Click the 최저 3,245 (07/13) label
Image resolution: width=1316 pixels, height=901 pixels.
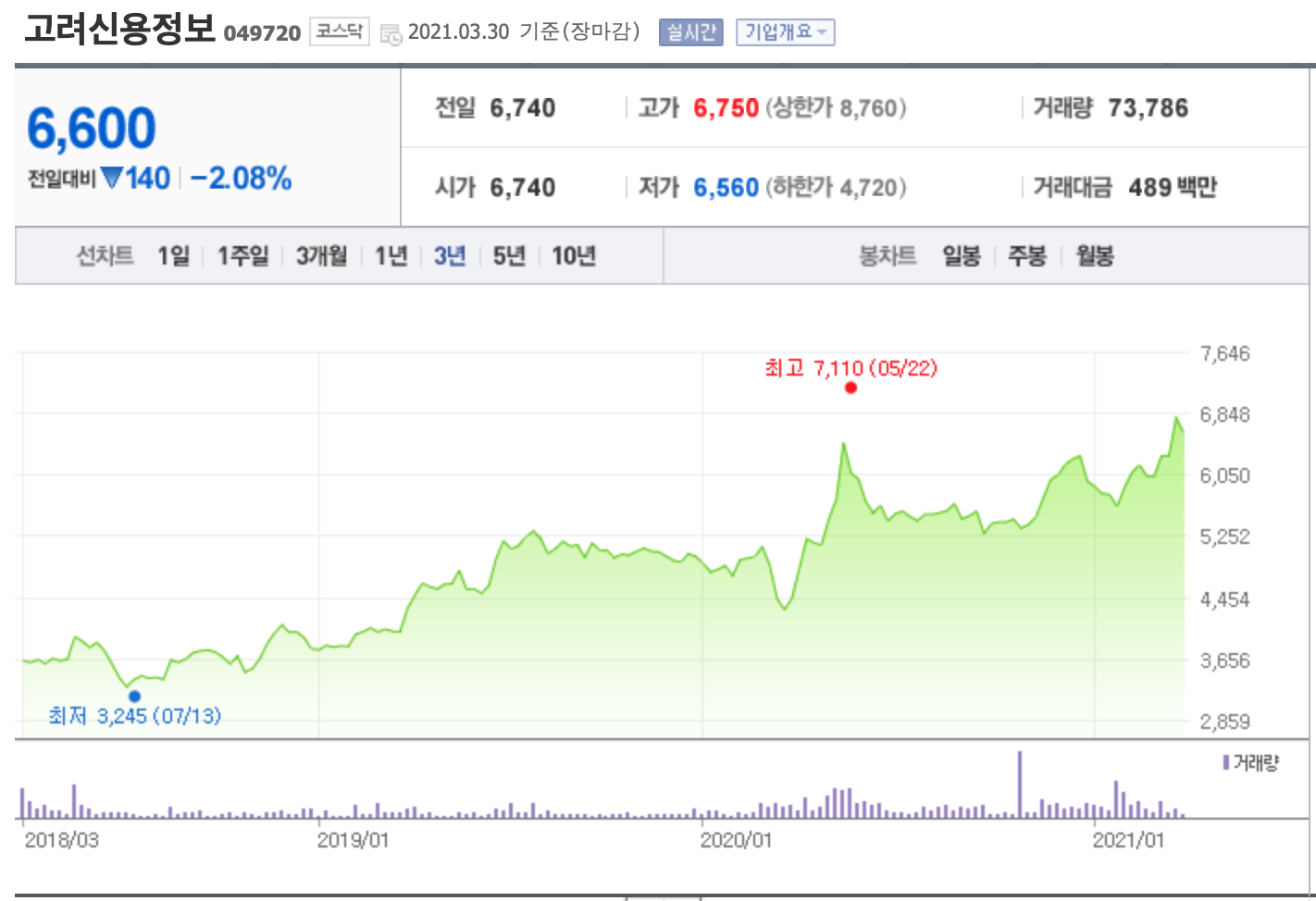(x=135, y=715)
